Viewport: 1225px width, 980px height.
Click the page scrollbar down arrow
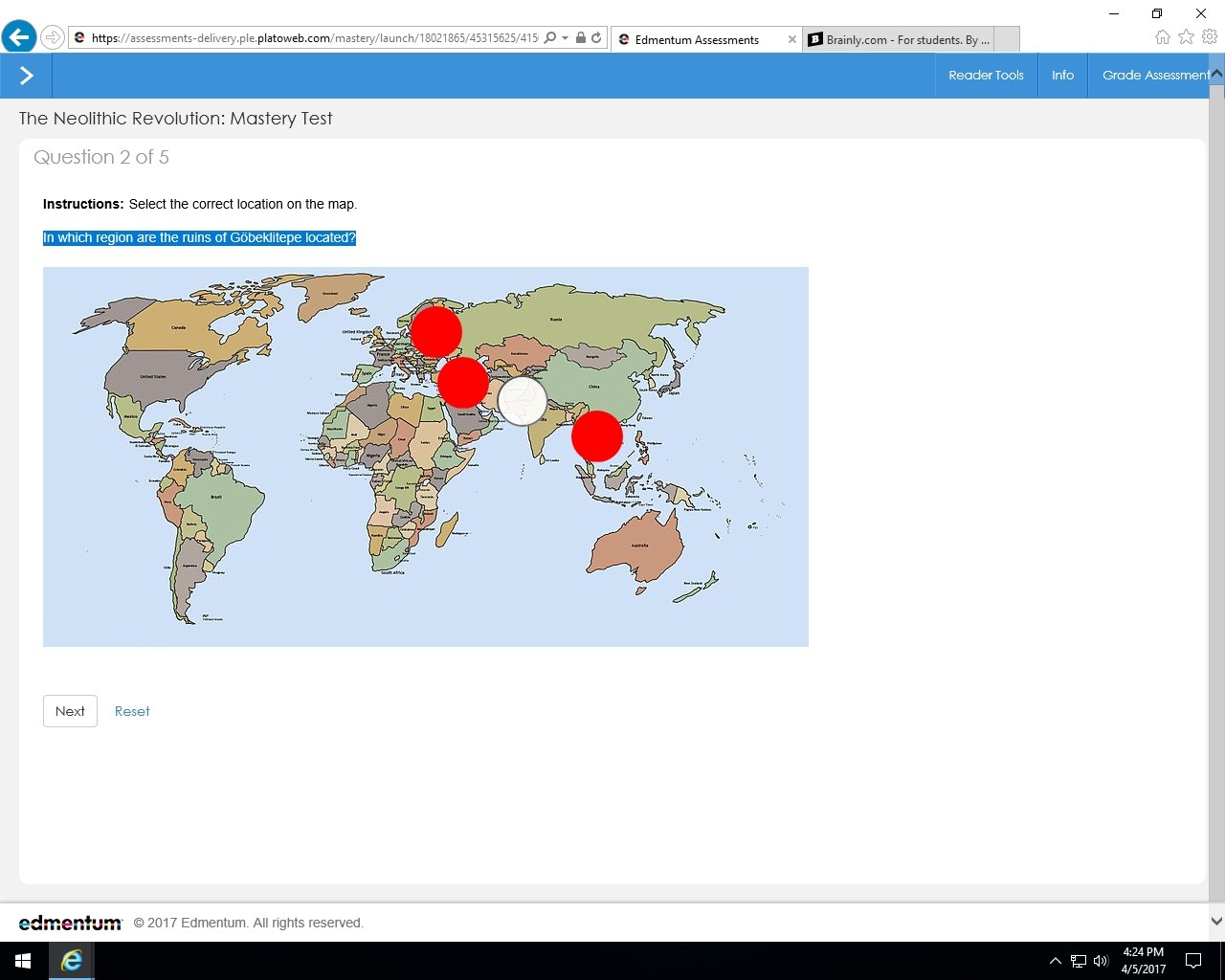[1216, 922]
